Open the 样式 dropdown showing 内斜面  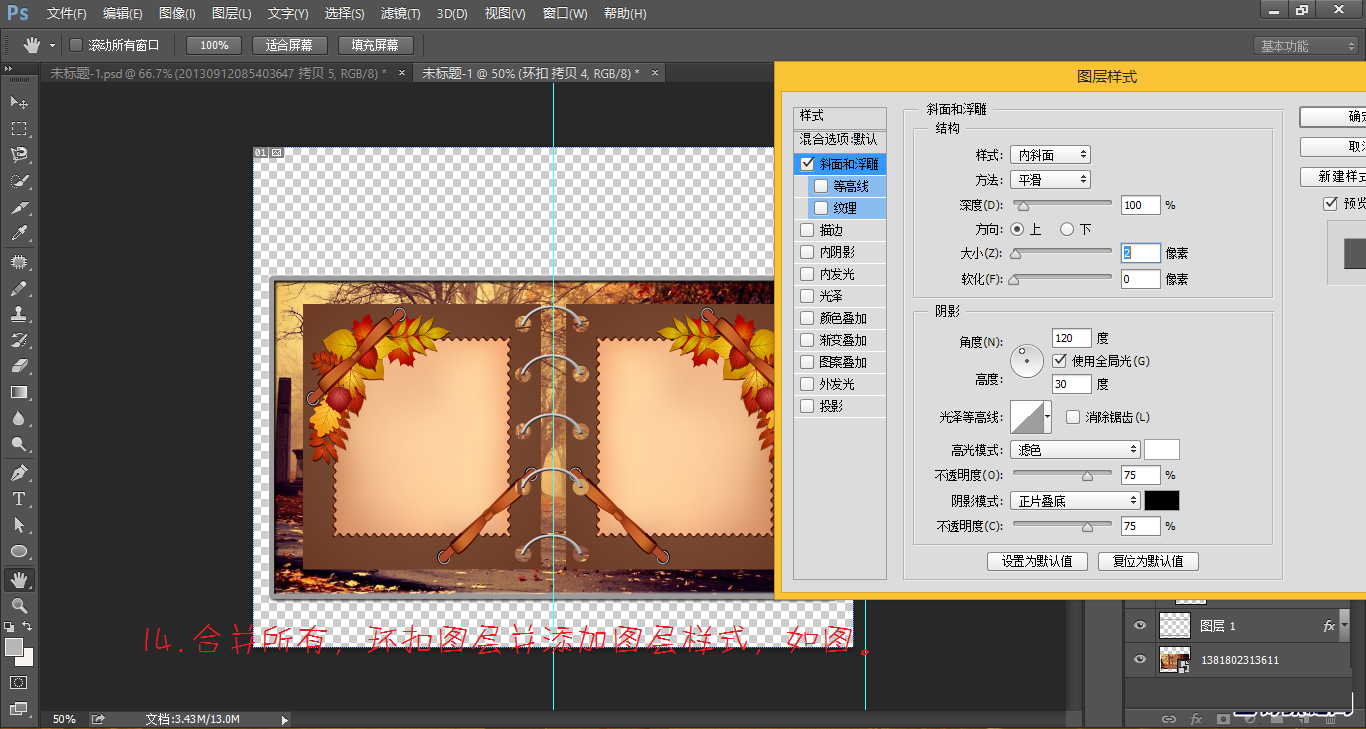coord(1050,155)
